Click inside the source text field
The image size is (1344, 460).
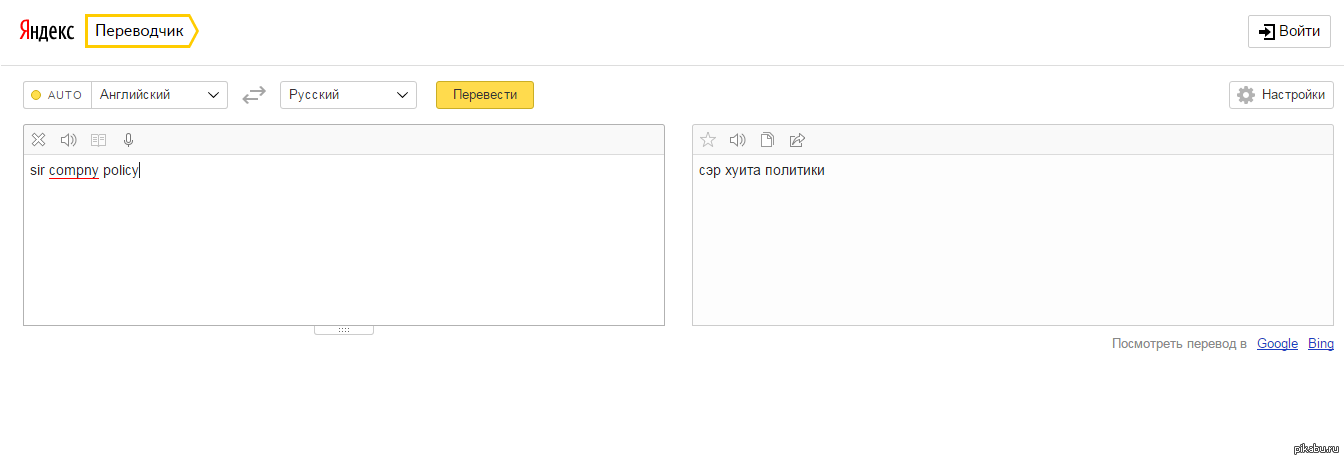[344, 240]
